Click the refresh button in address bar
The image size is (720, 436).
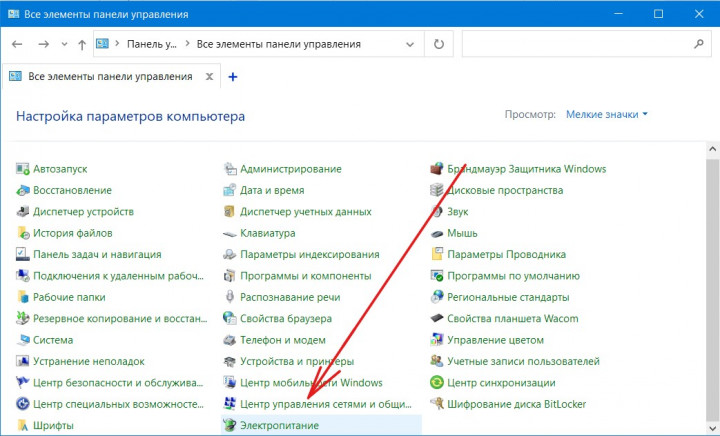[438, 44]
